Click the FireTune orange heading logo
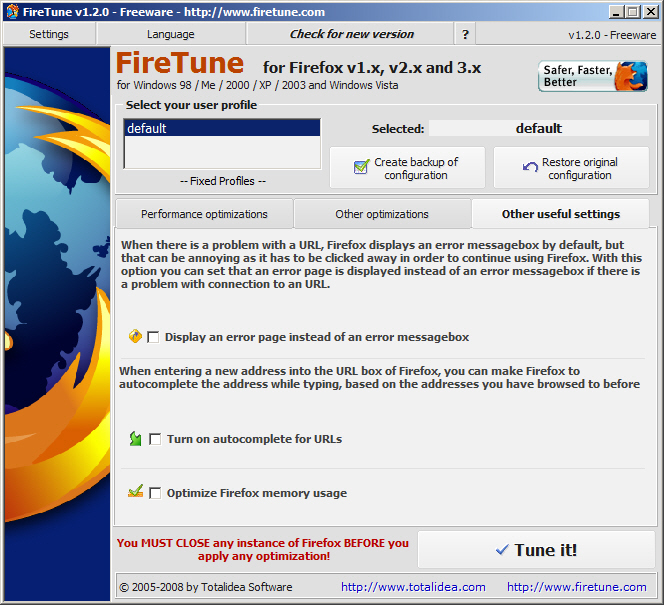The image size is (664, 605). pos(180,63)
